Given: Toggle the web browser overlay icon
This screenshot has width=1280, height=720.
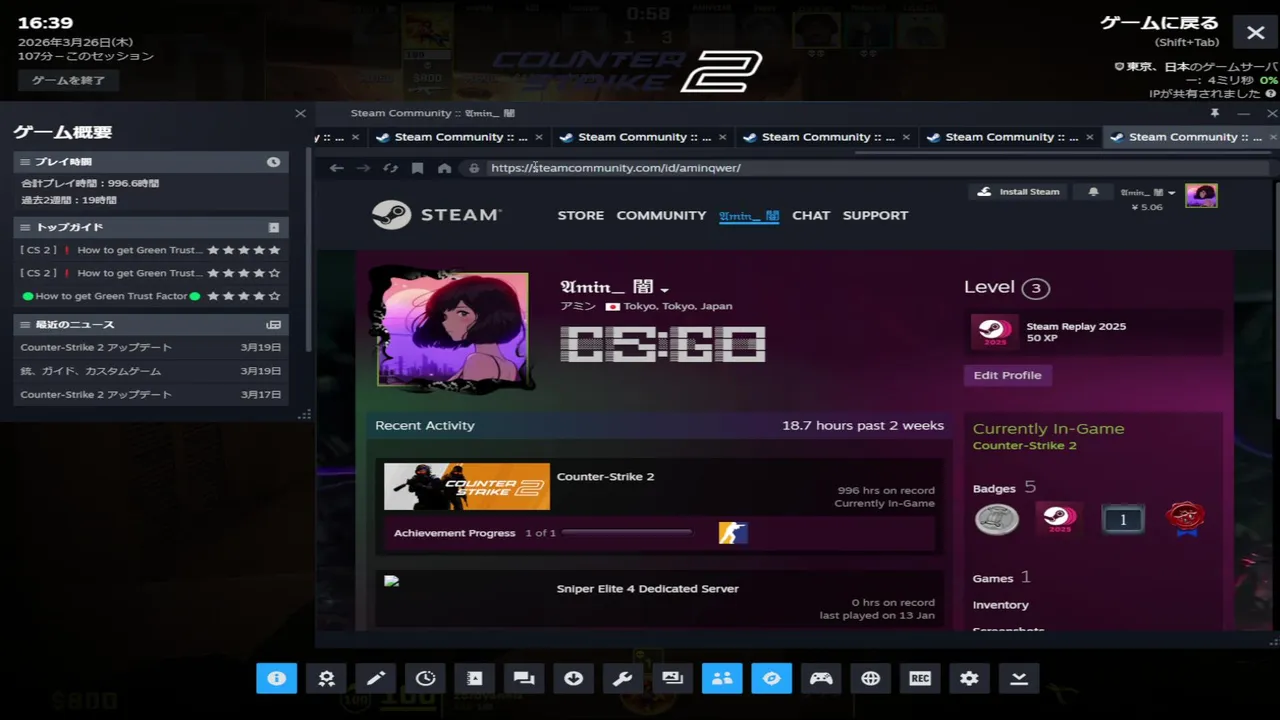Looking at the screenshot, I should (x=772, y=678).
